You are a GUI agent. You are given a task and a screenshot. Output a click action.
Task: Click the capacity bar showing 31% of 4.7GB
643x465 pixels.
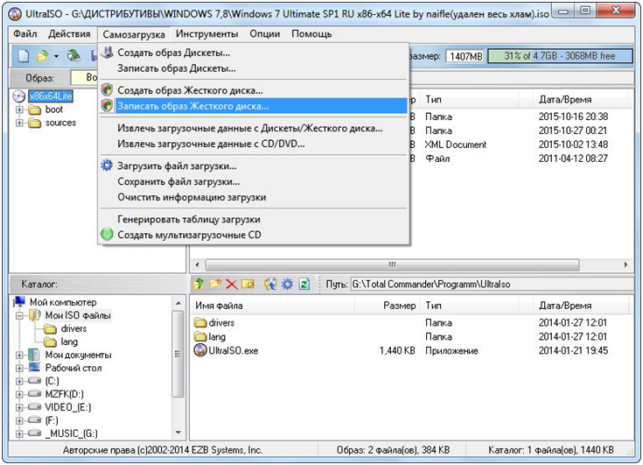click(x=560, y=56)
